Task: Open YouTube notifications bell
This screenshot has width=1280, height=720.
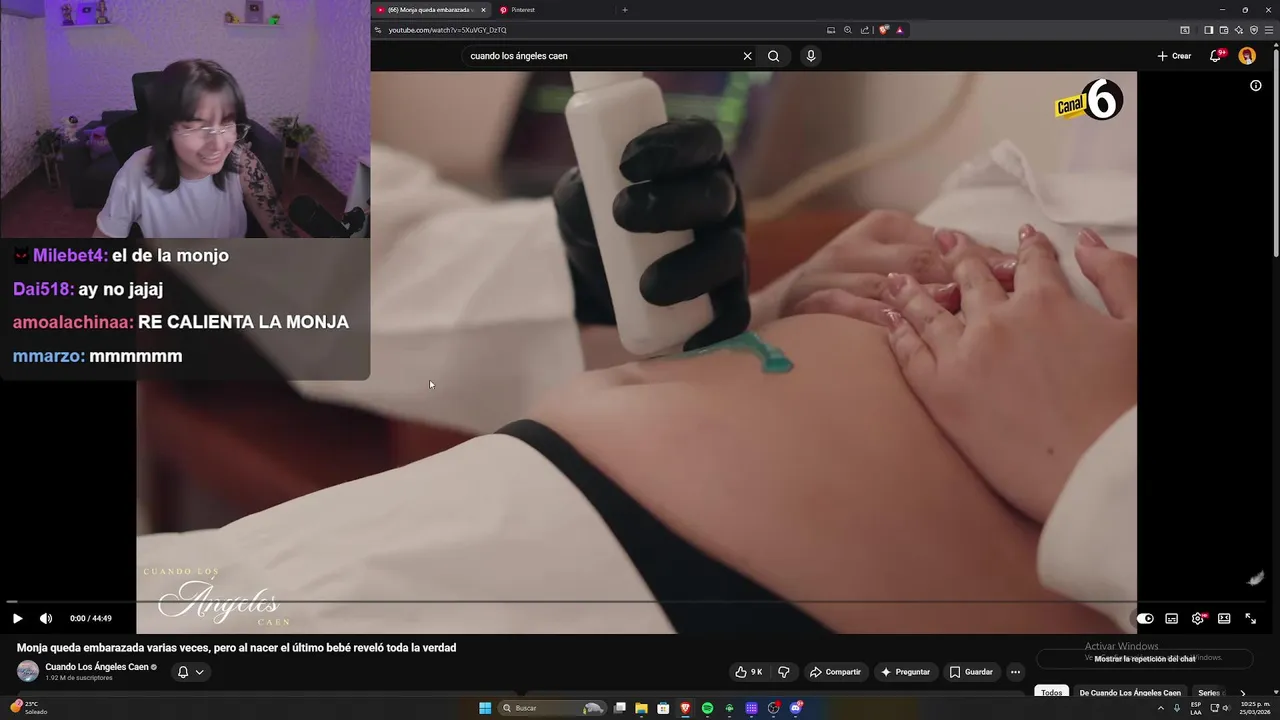Action: tap(1215, 56)
